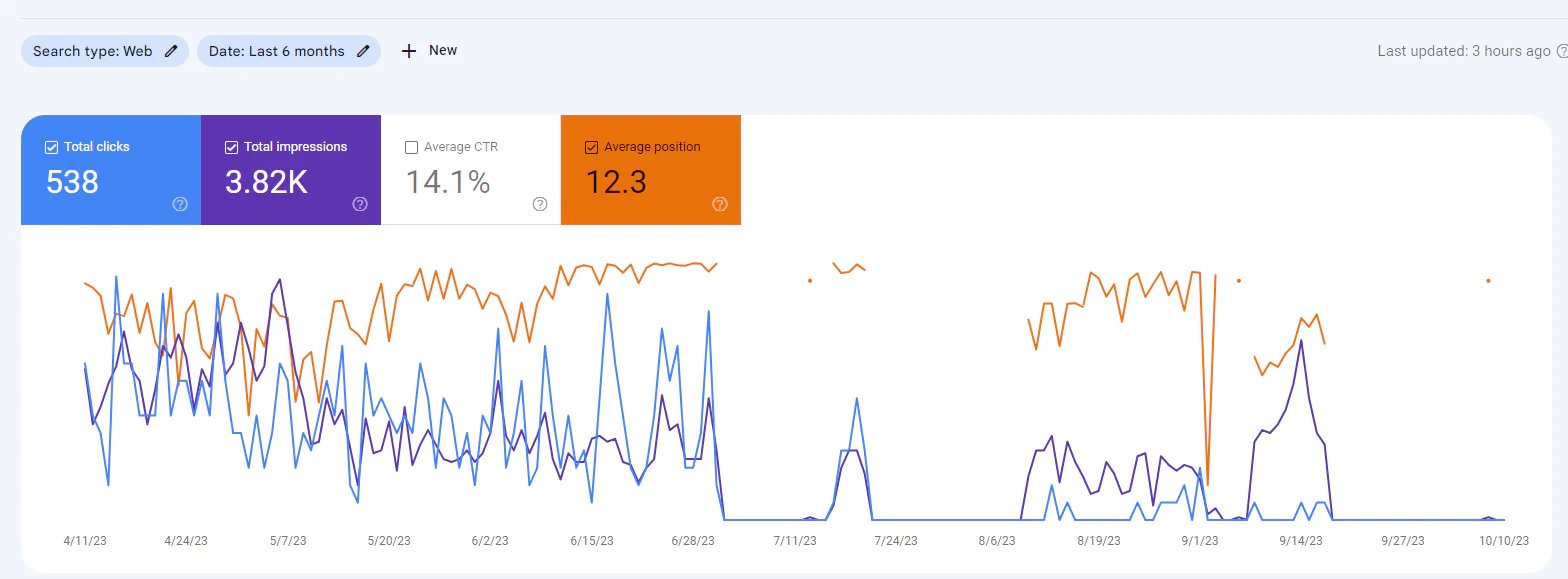Viewport: 1568px width, 579px height.
Task: Click the 9/1/23 axis date label
Action: coord(1199,541)
